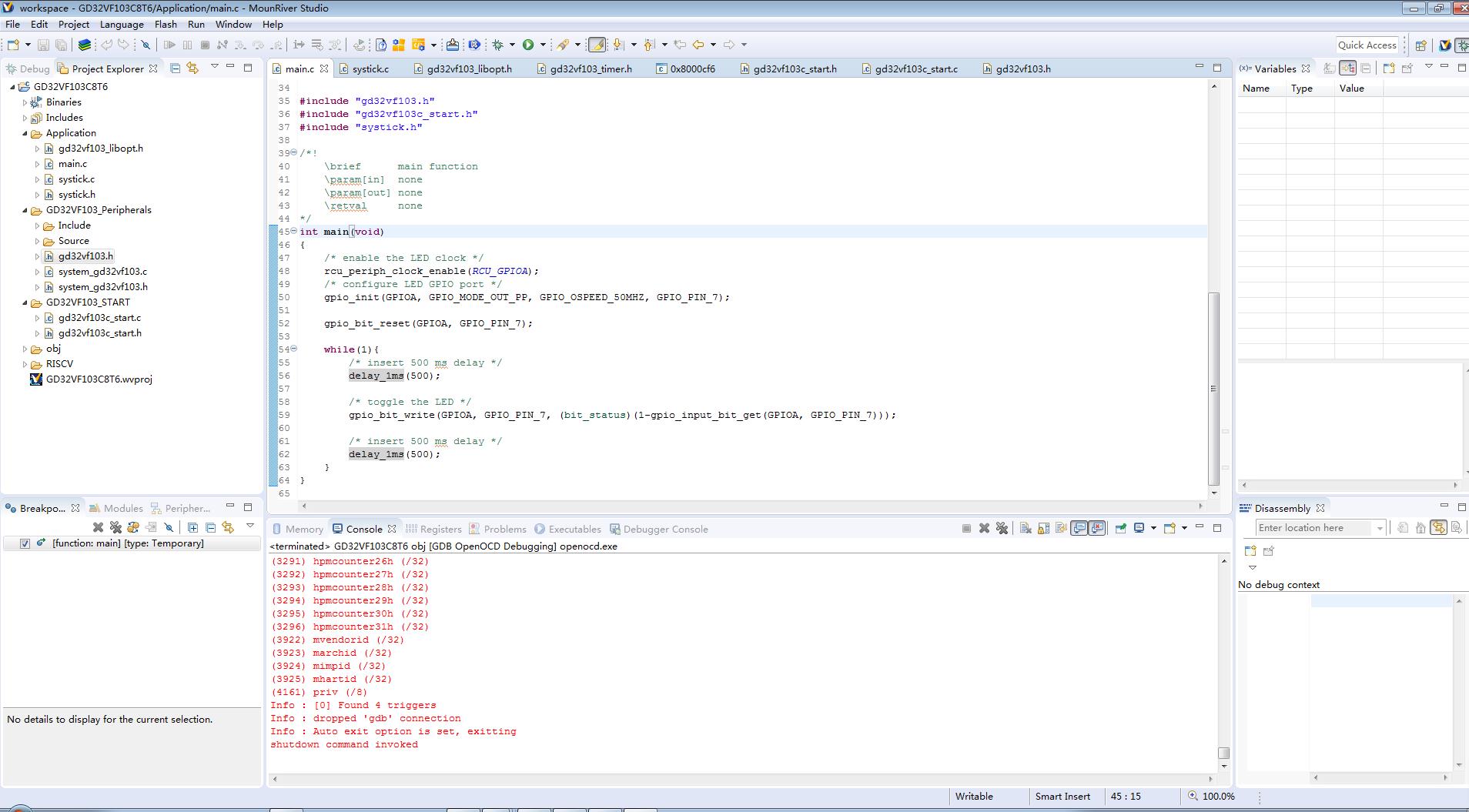
Task: Open the Run button dropdown arrow
Action: tap(543, 45)
